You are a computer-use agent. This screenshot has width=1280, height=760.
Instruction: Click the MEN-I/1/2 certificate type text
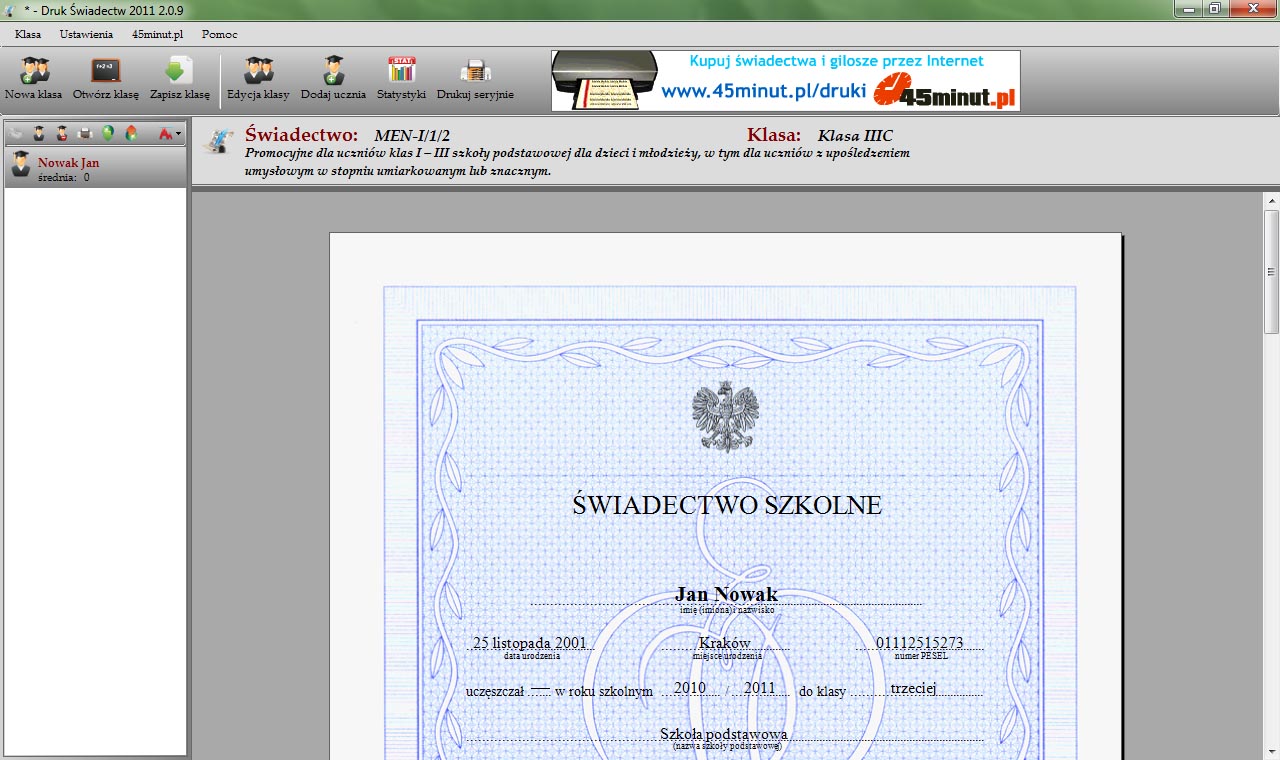pos(412,136)
